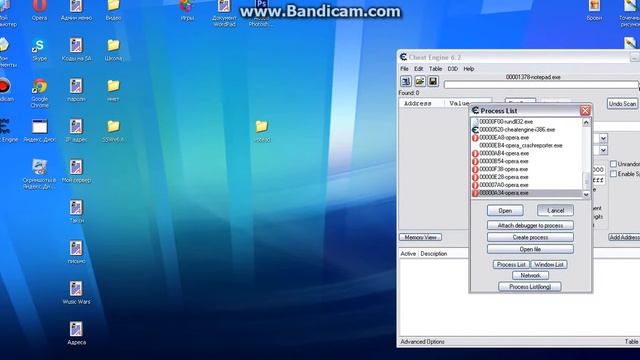The image size is (640, 360).
Task: Click the Create process button
Action: [x=530, y=237]
